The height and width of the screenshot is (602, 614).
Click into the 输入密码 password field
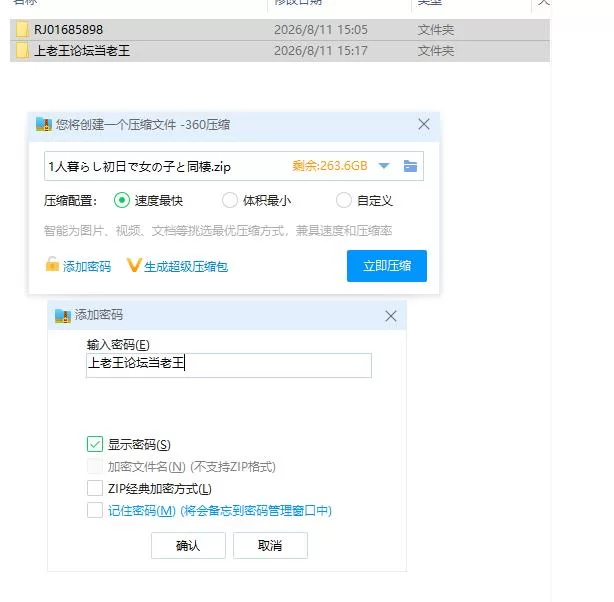click(x=229, y=365)
